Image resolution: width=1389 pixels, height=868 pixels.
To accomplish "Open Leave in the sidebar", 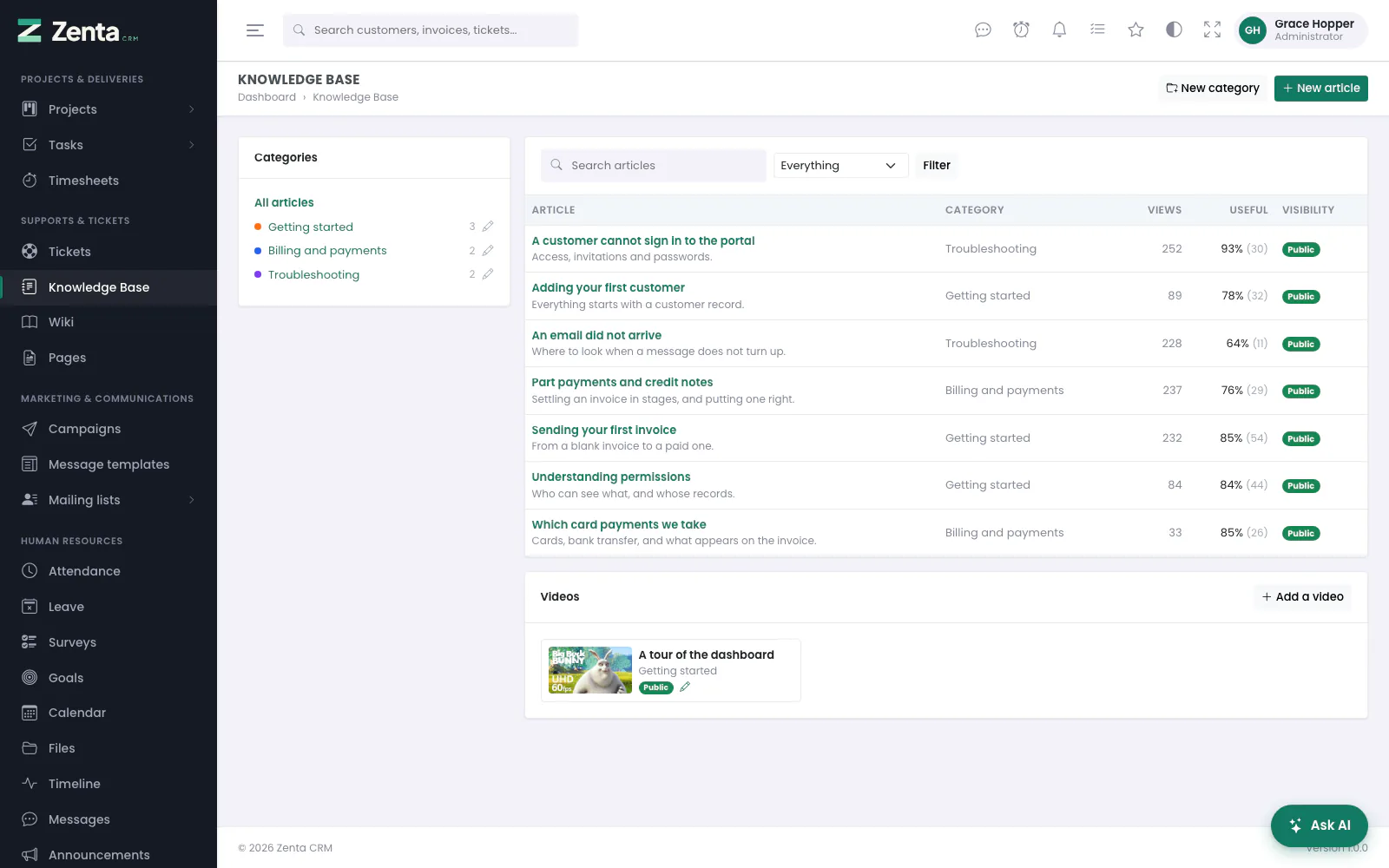I will pyautogui.click(x=109, y=607).
